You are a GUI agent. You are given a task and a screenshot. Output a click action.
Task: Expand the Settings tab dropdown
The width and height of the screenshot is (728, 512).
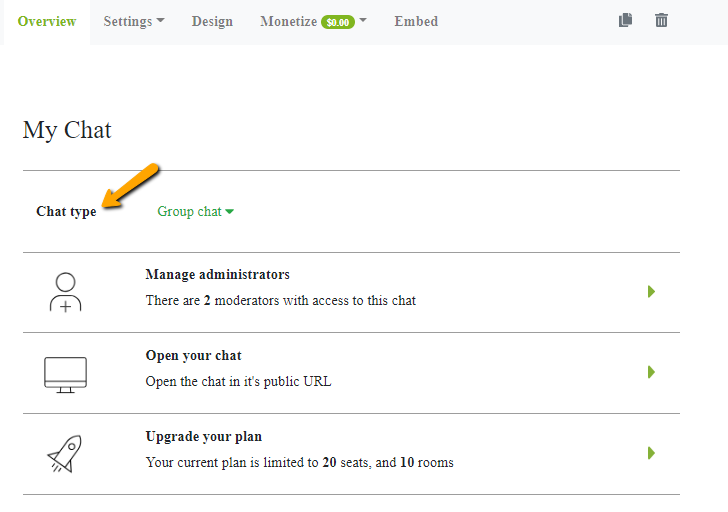[x=134, y=21]
